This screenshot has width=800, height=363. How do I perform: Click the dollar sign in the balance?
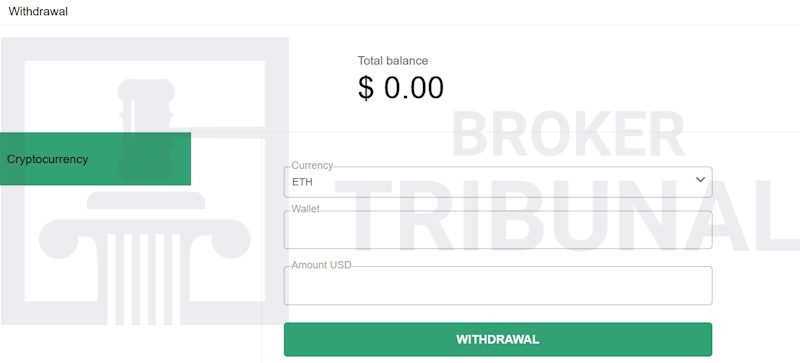pos(365,88)
